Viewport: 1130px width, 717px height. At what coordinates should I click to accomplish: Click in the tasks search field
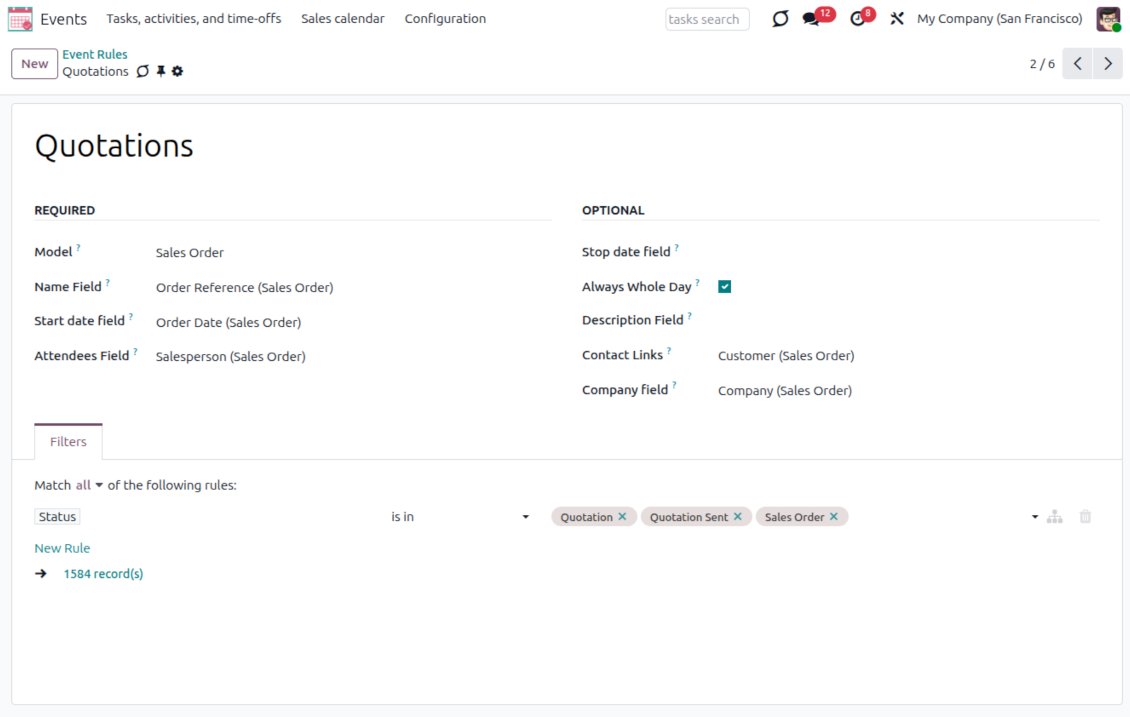[x=707, y=19]
